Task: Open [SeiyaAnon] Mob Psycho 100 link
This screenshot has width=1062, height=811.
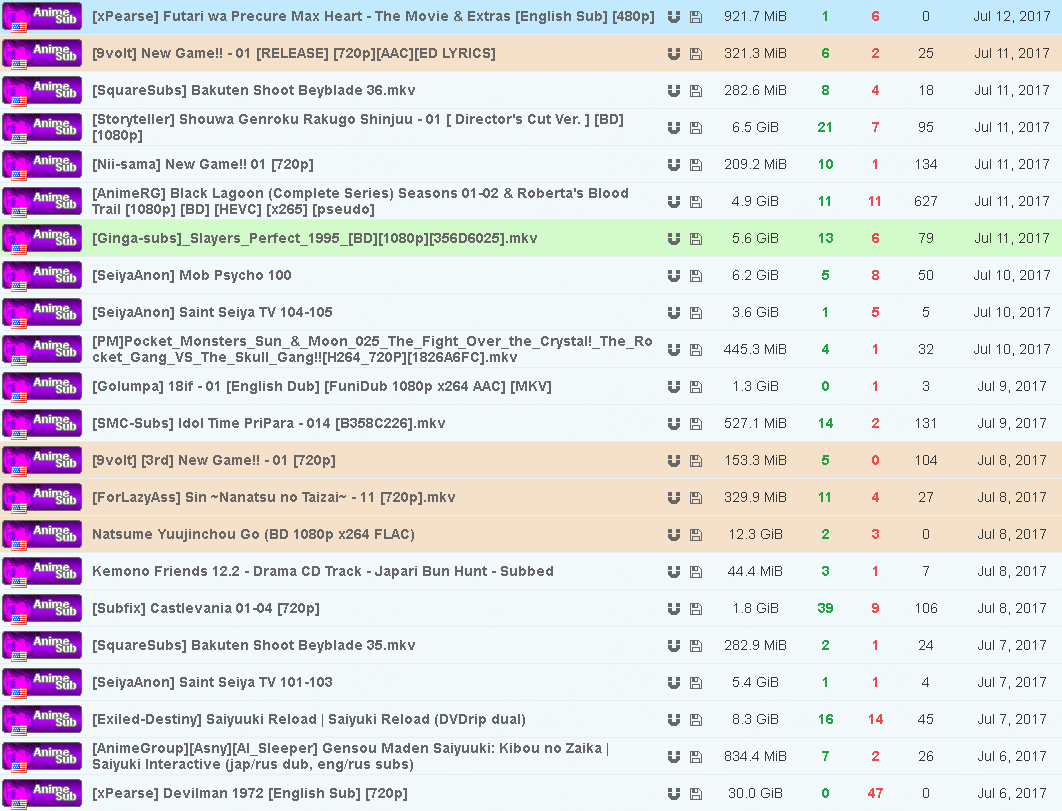Action: (x=192, y=275)
